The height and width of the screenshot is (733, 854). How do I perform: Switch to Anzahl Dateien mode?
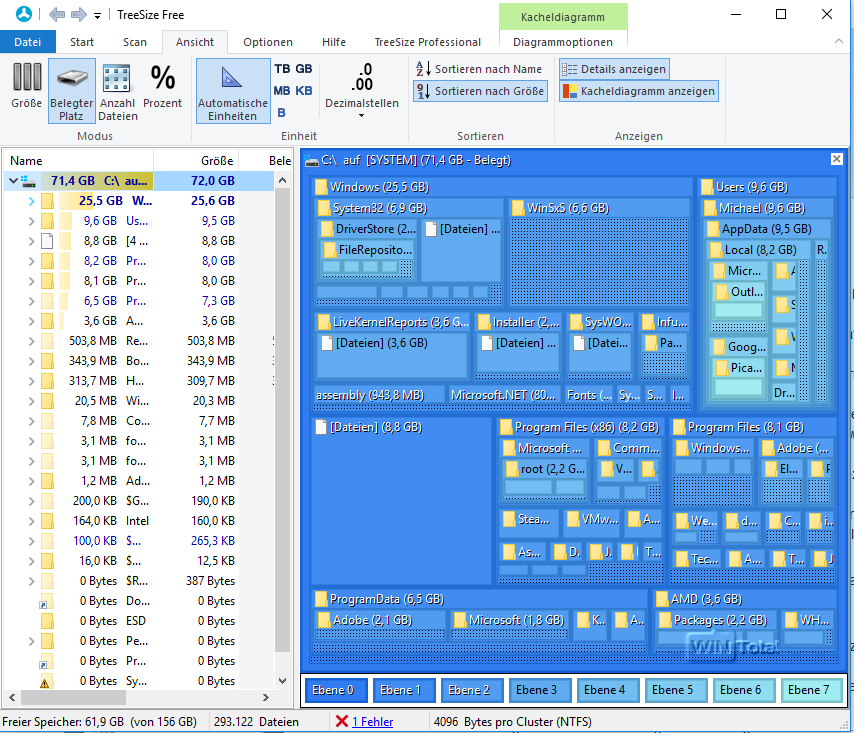[x=117, y=90]
